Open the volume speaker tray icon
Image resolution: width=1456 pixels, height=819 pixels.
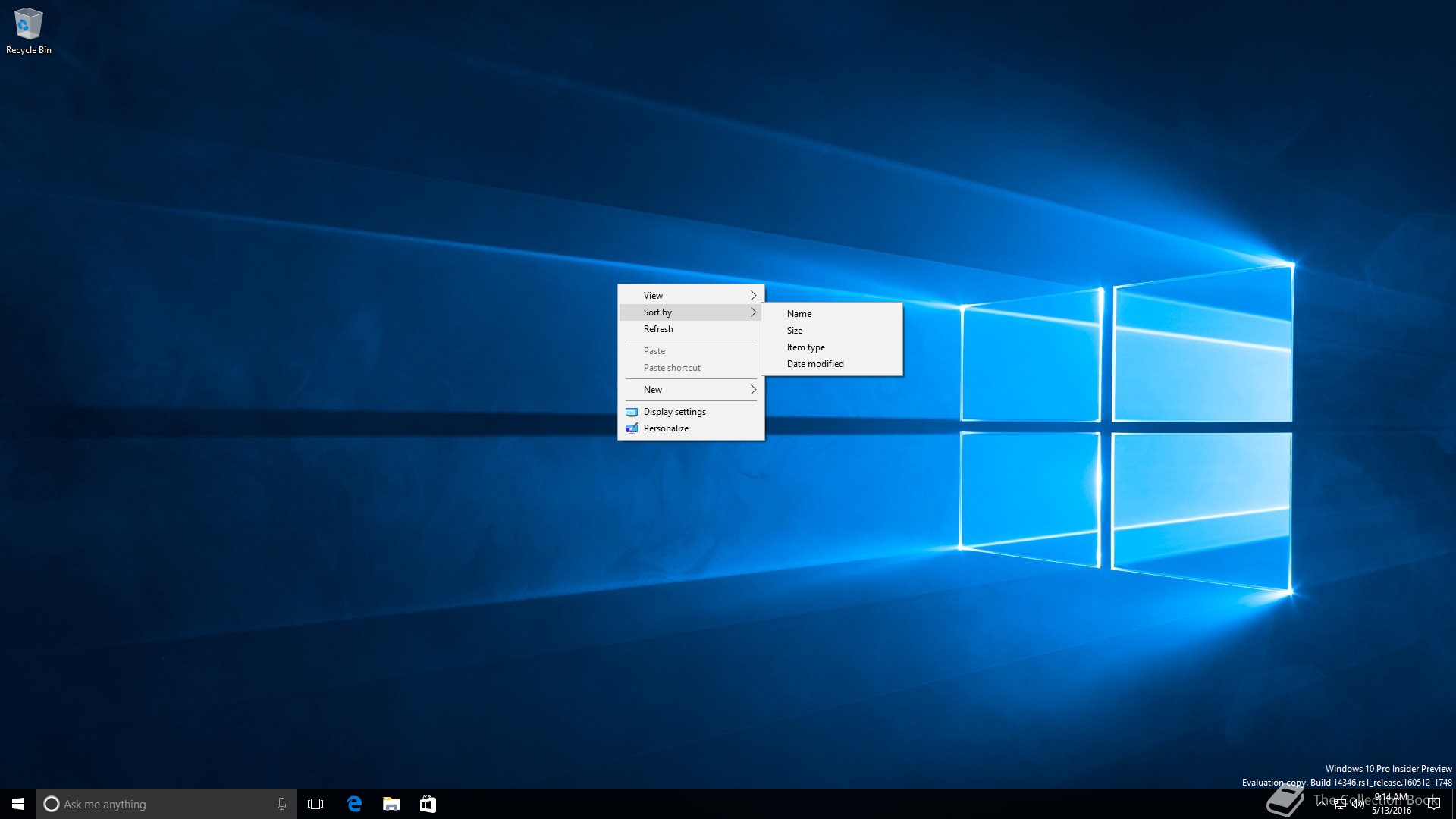1357,804
